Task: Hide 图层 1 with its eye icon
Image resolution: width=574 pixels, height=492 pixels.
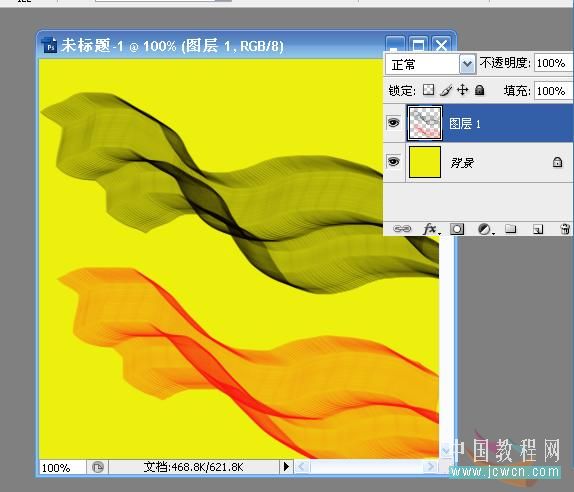Action: click(394, 123)
